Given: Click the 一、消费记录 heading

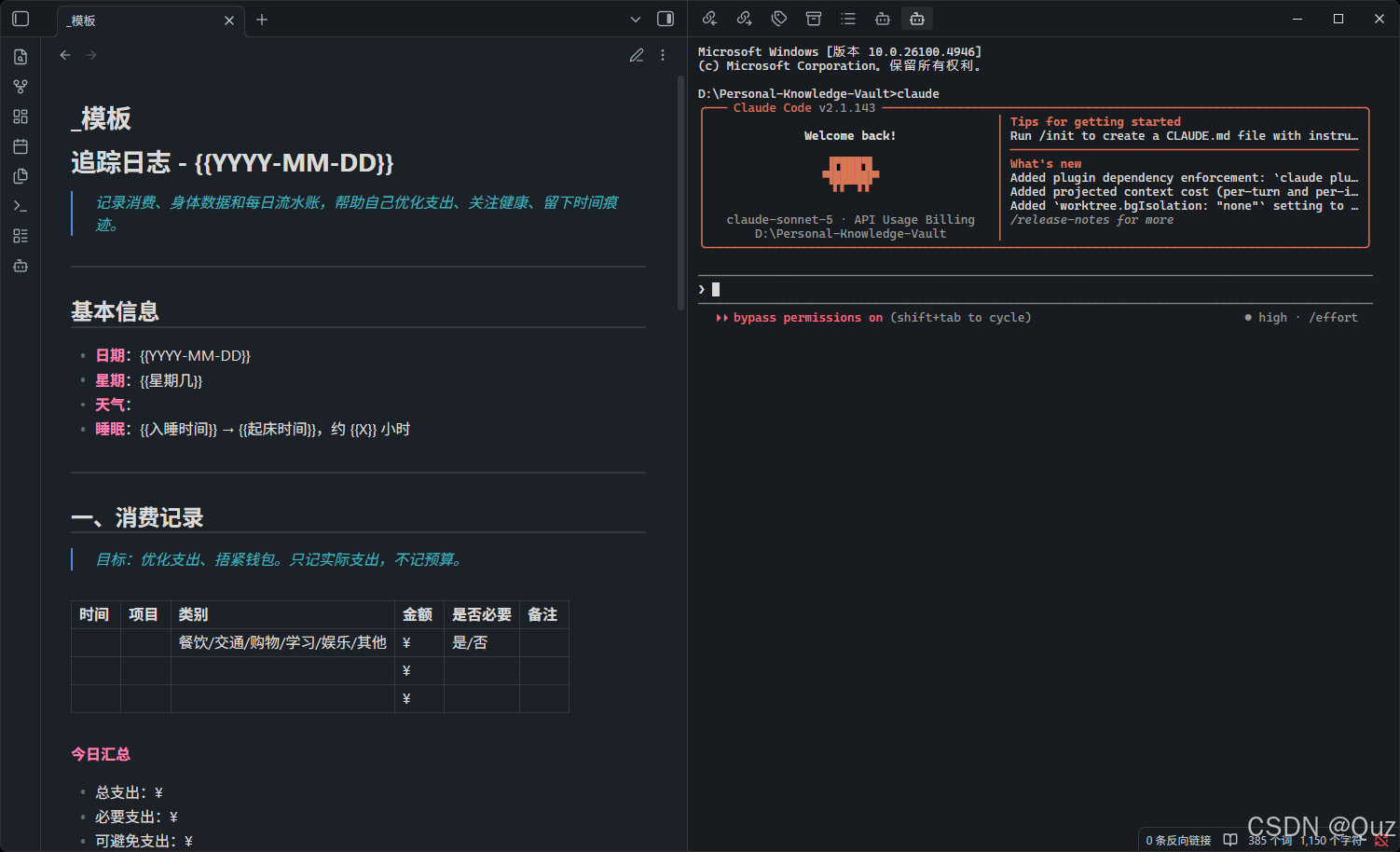Looking at the screenshot, I should coord(137,518).
